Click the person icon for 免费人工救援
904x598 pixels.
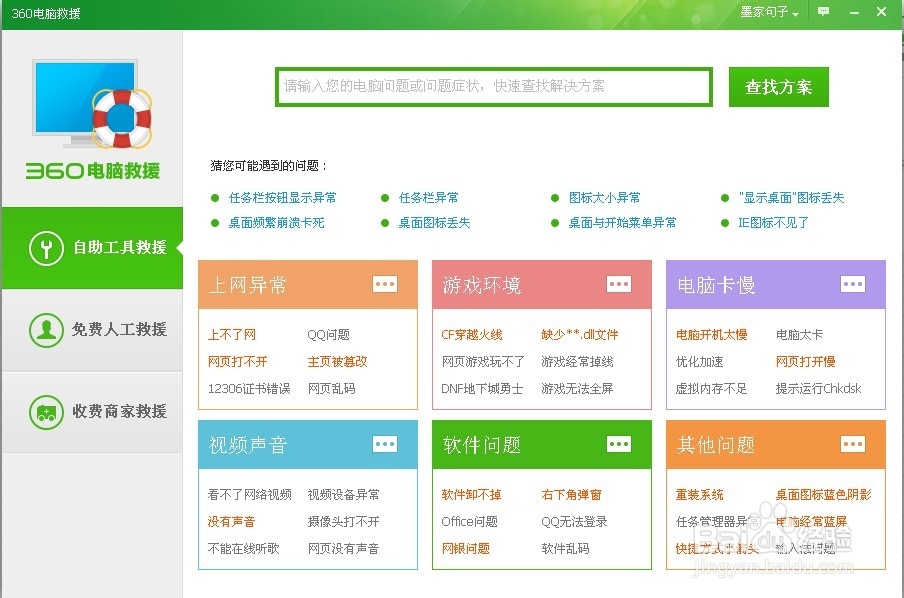46,330
